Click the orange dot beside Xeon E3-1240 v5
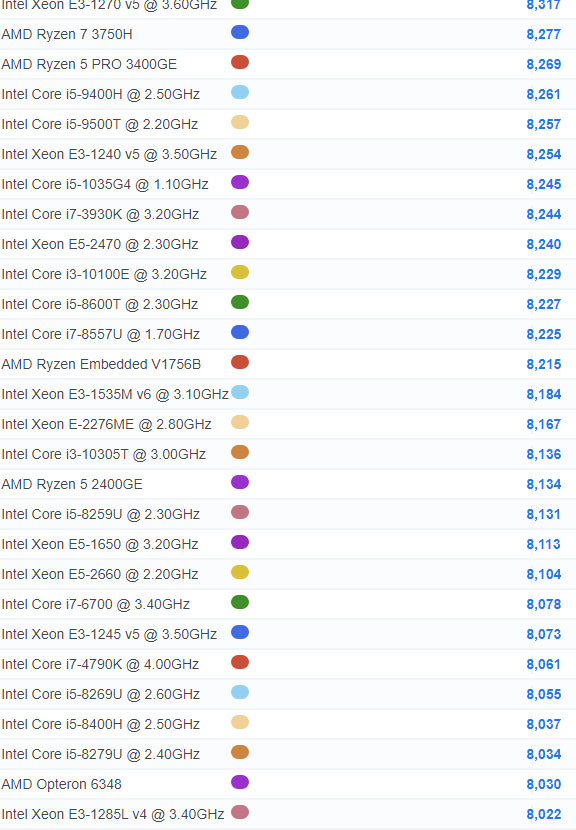 240,152
